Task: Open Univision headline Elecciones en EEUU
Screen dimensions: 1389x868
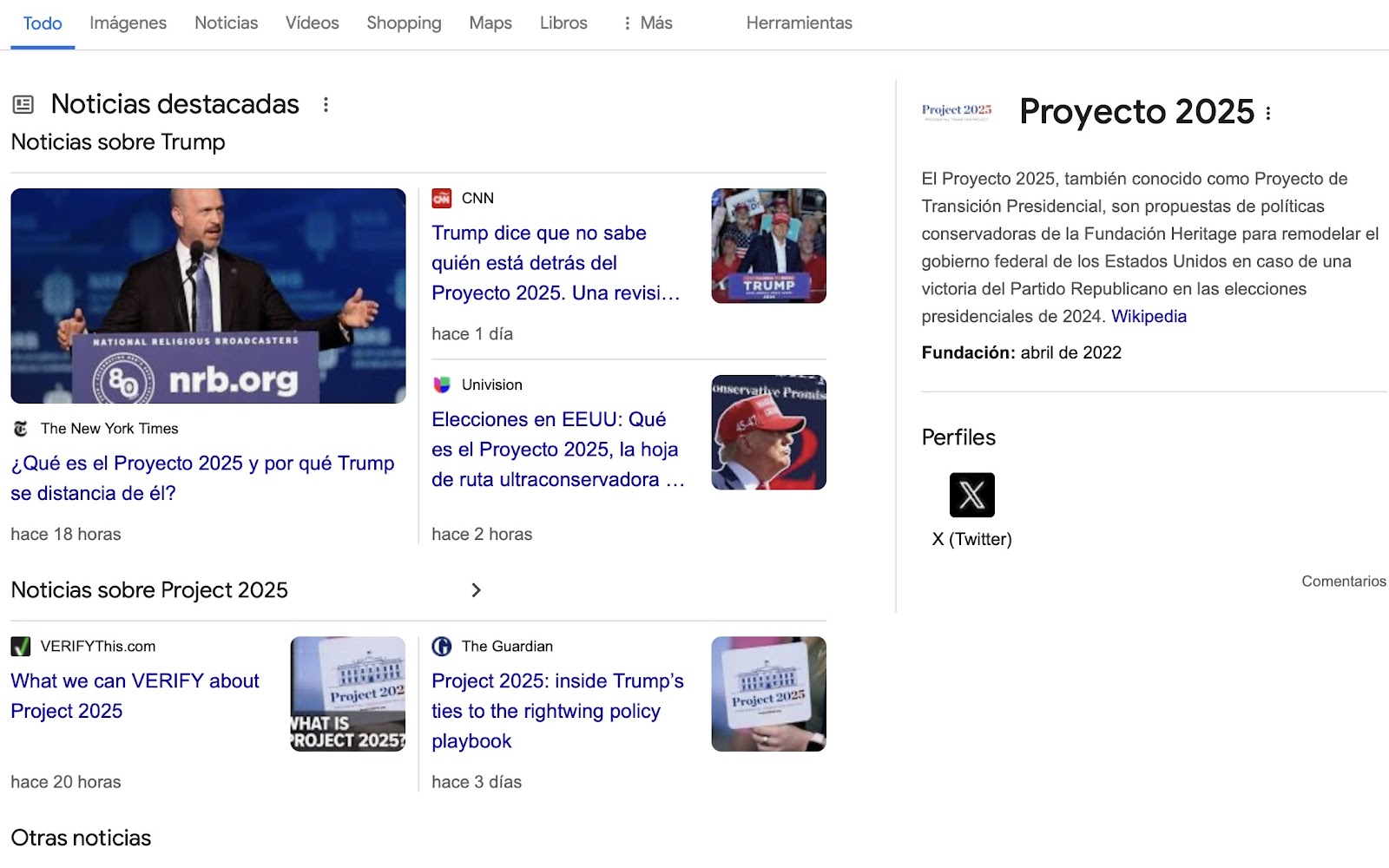Action: click(558, 450)
